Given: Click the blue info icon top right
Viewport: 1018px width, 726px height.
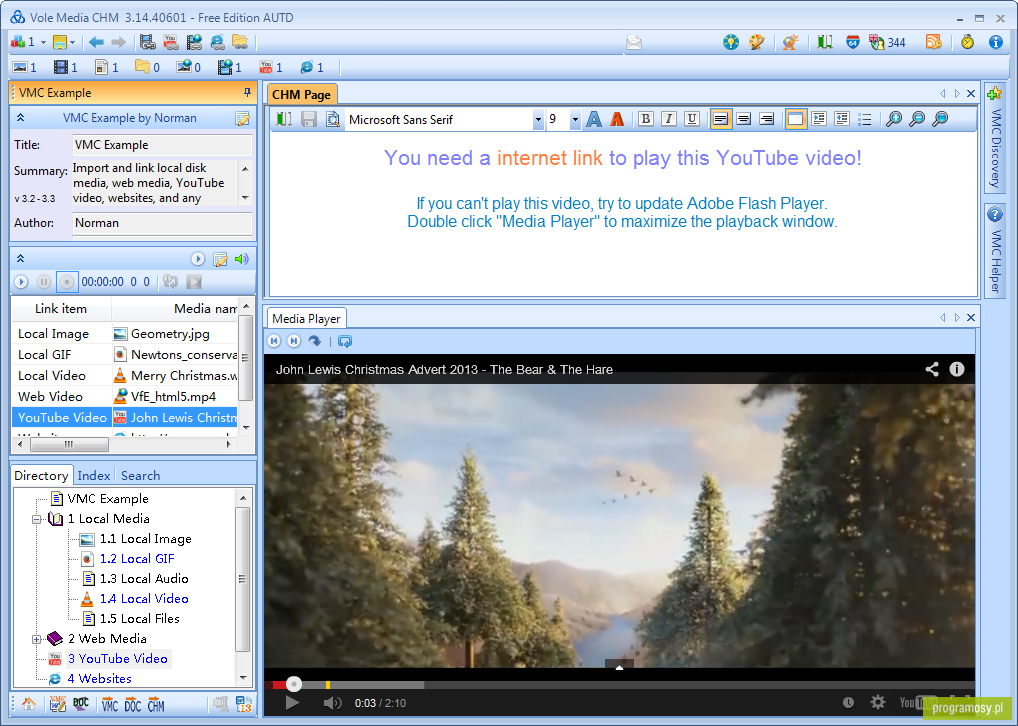Looking at the screenshot, I should [995, 42].
